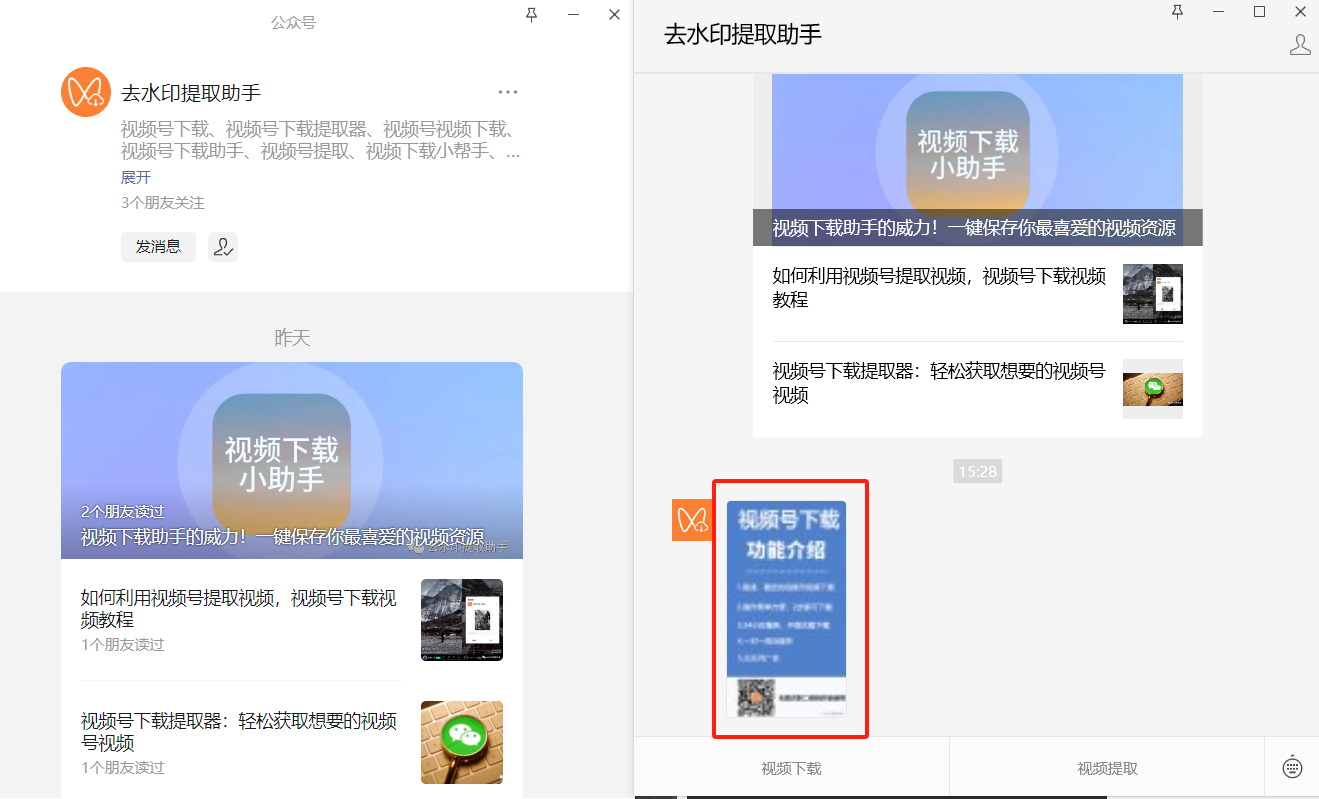The image size is (1319, 799).
Task: Expand the description with 展开
Action: (x=136, y=177)
